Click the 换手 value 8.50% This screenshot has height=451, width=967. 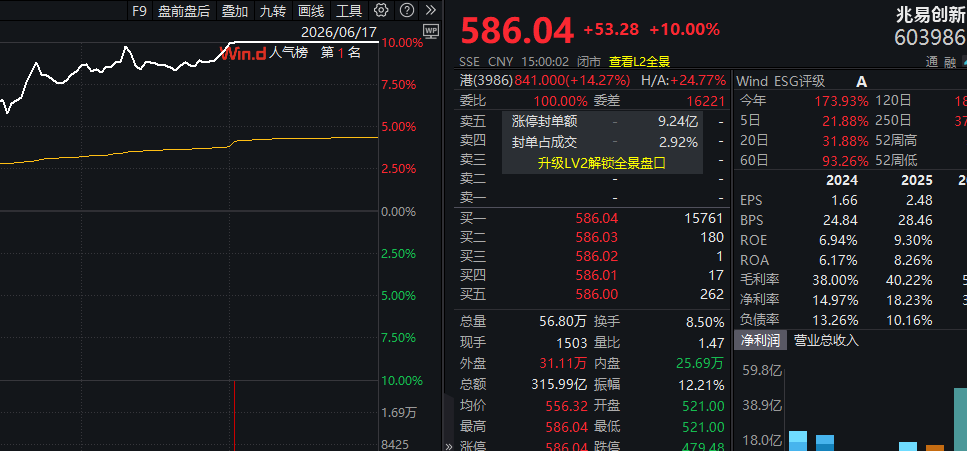click(704, 321)
